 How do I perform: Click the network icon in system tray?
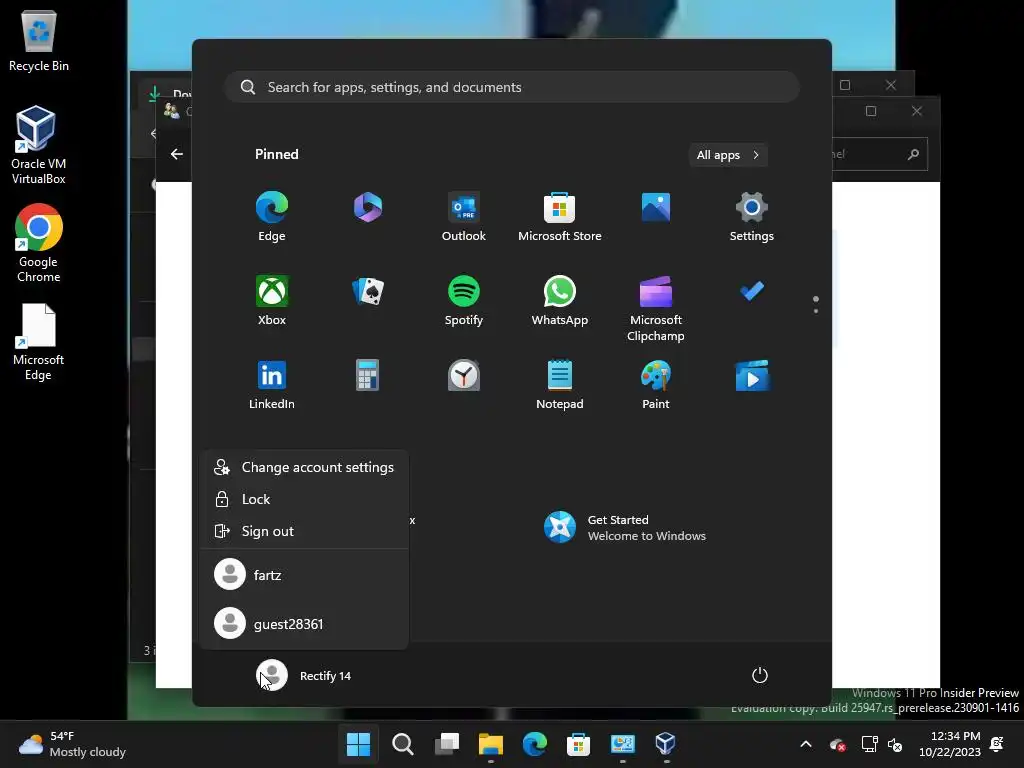pyautogui.click(x=869, y=744)
